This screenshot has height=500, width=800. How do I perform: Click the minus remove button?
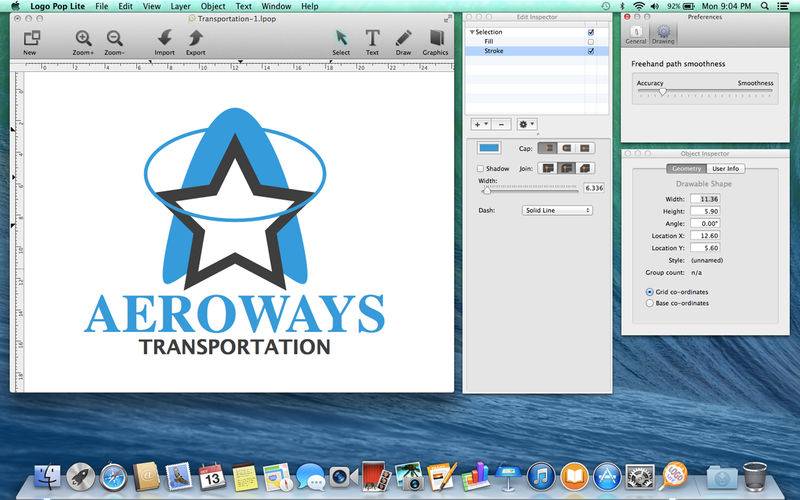click(x=501, y=124)
